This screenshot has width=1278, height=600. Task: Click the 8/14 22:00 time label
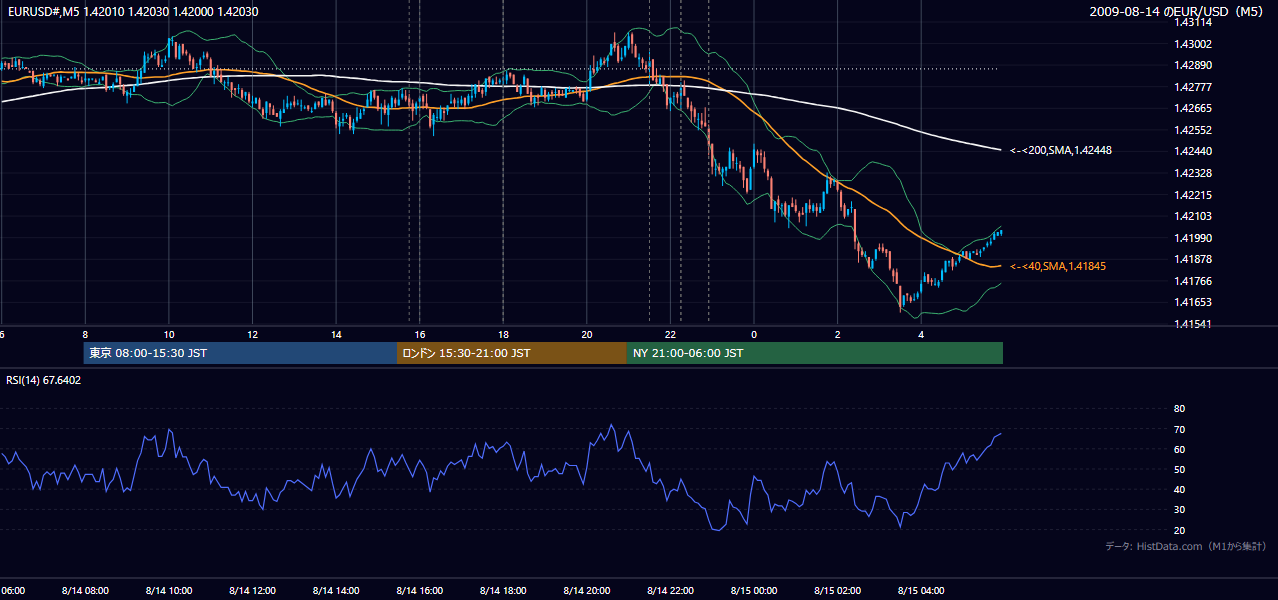point(671,591)
